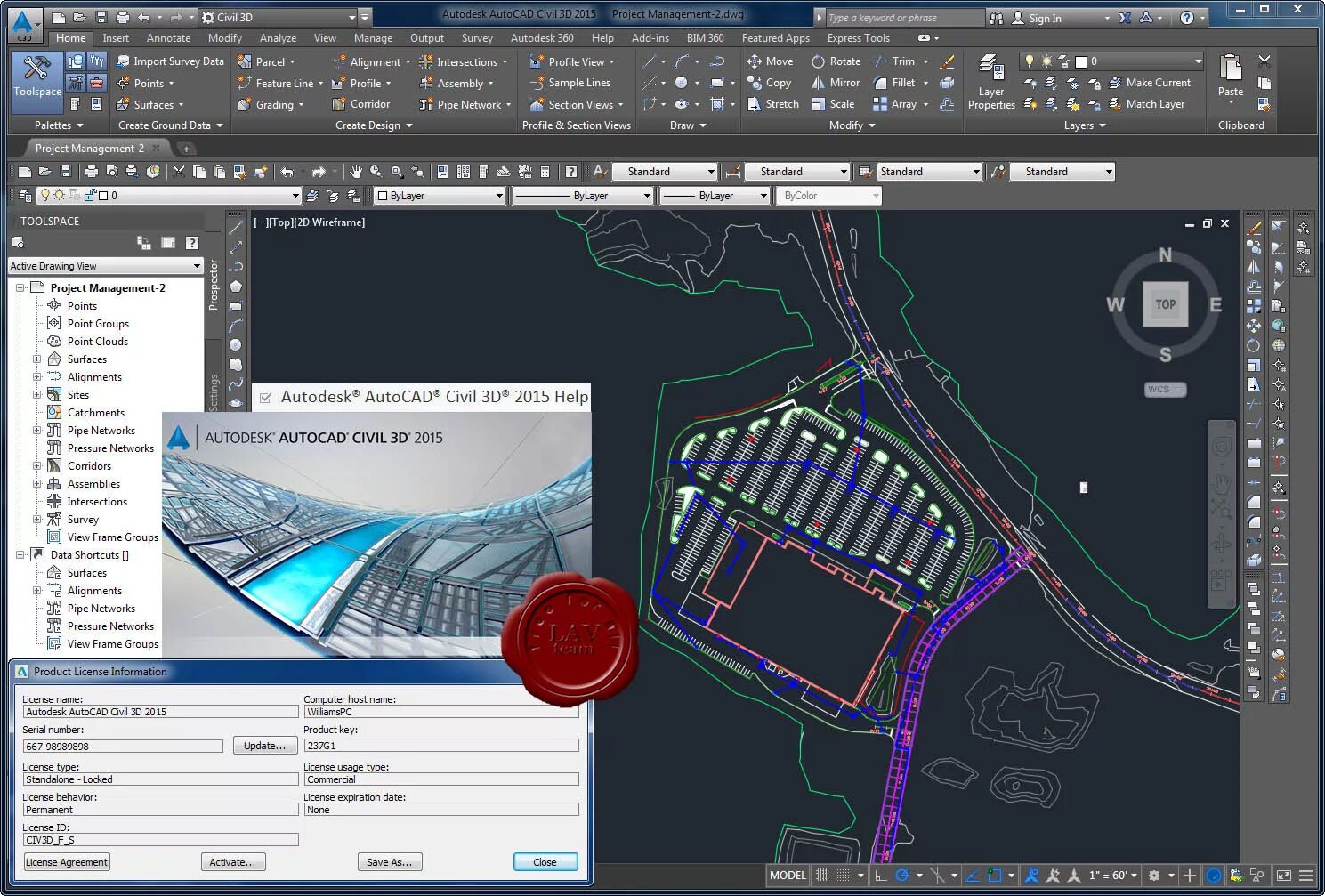Click the Customization menu icon in status bar
This screenshot has width=1325, height=896.
coord(1305,876)
